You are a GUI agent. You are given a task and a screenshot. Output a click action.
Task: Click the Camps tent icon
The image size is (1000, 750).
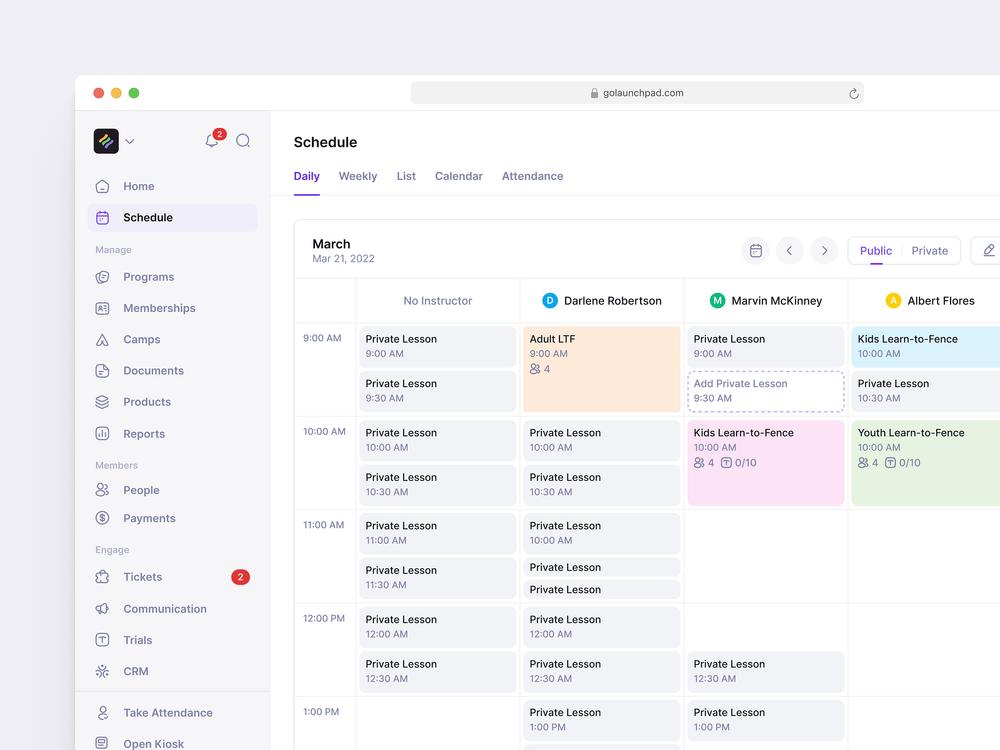[102, 339]
